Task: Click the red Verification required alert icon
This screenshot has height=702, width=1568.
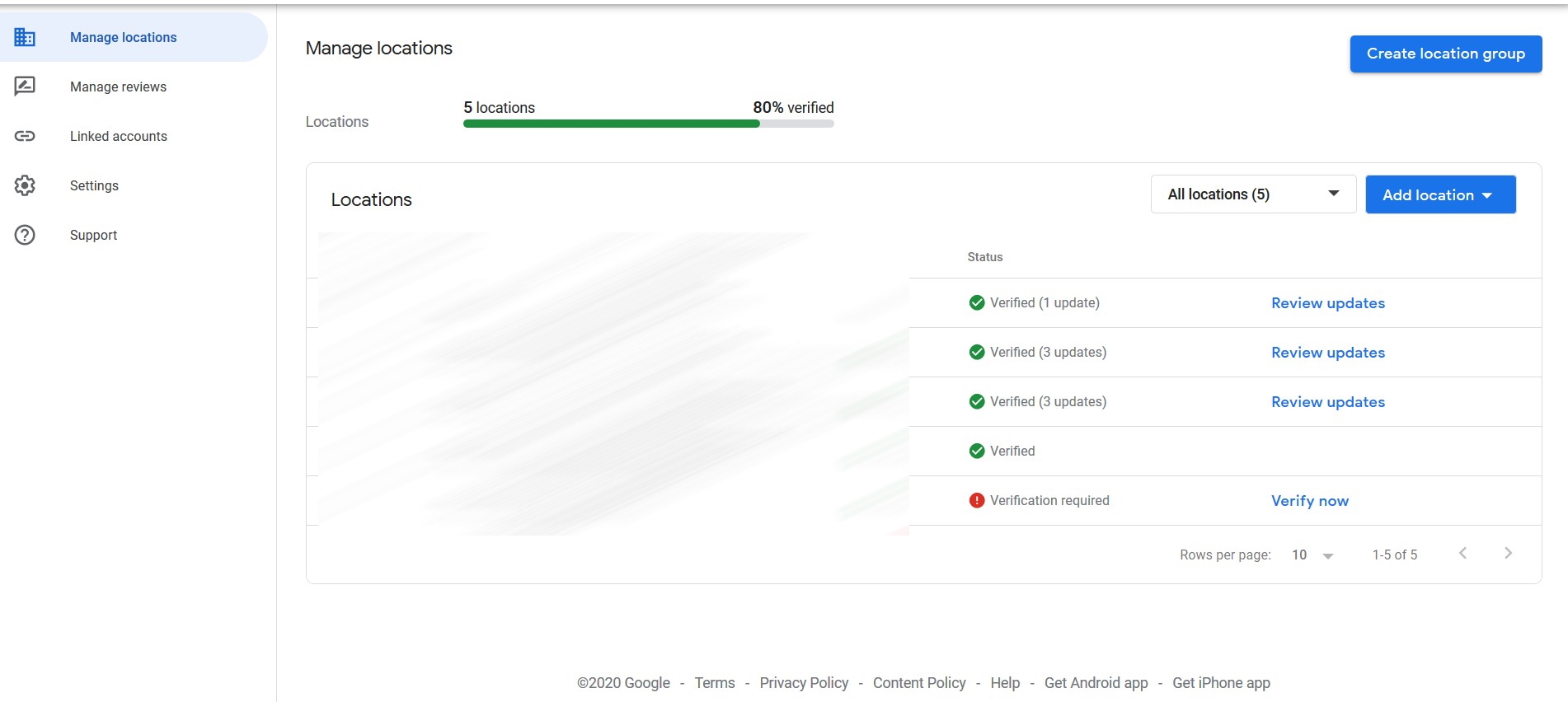Action: click(x=977, y=500)
